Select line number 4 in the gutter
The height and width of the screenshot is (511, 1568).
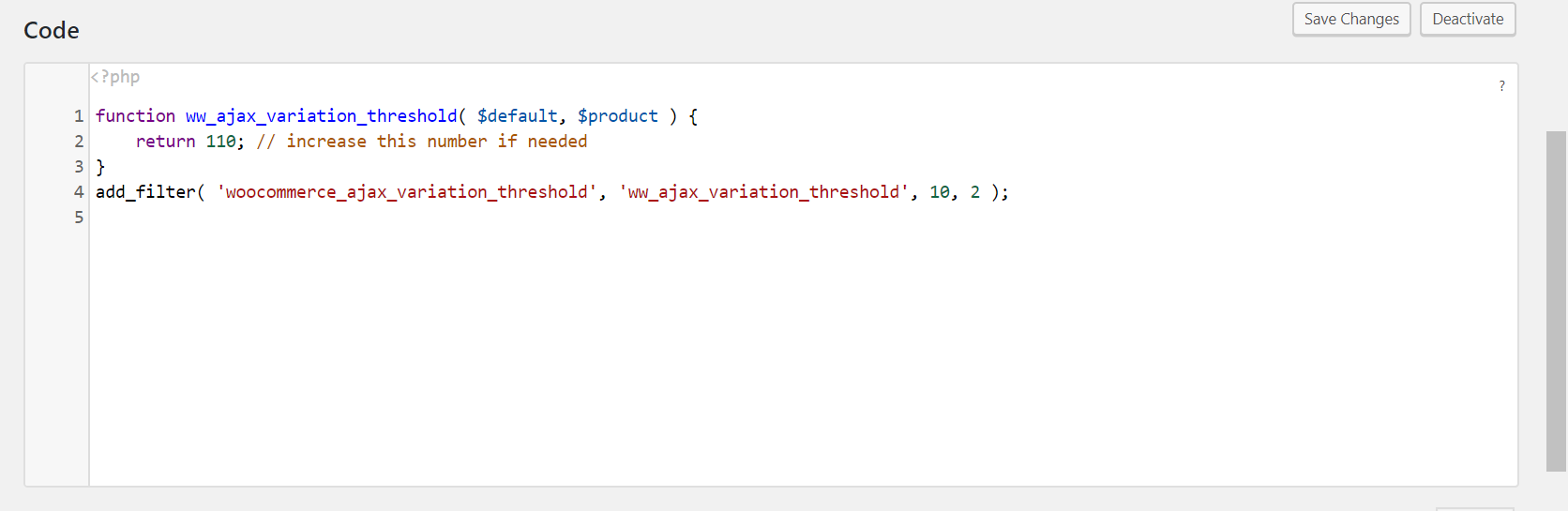click(x=79, y=192)
